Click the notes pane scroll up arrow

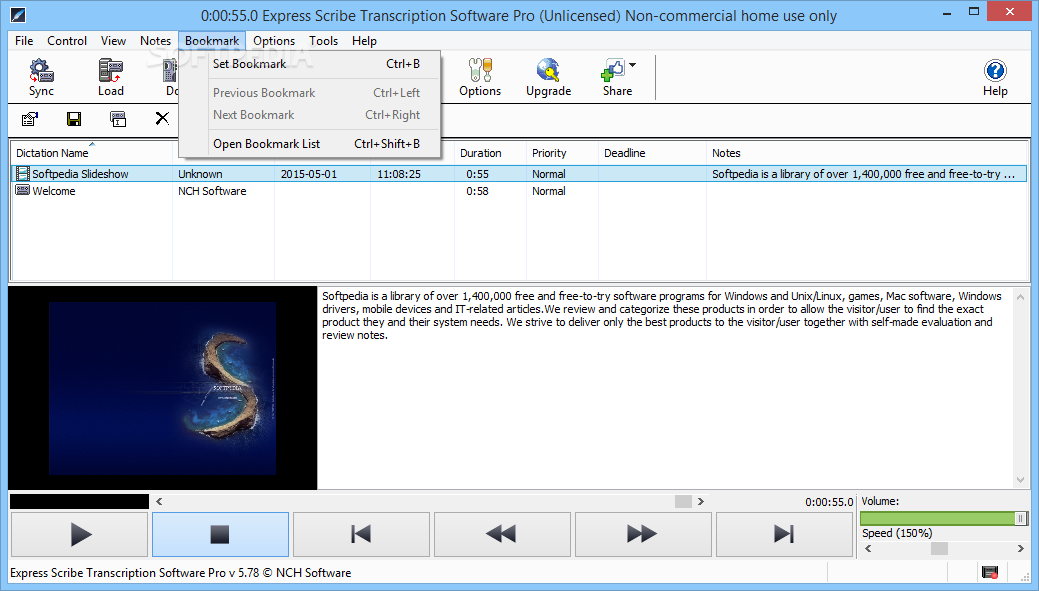point(1020,297)
